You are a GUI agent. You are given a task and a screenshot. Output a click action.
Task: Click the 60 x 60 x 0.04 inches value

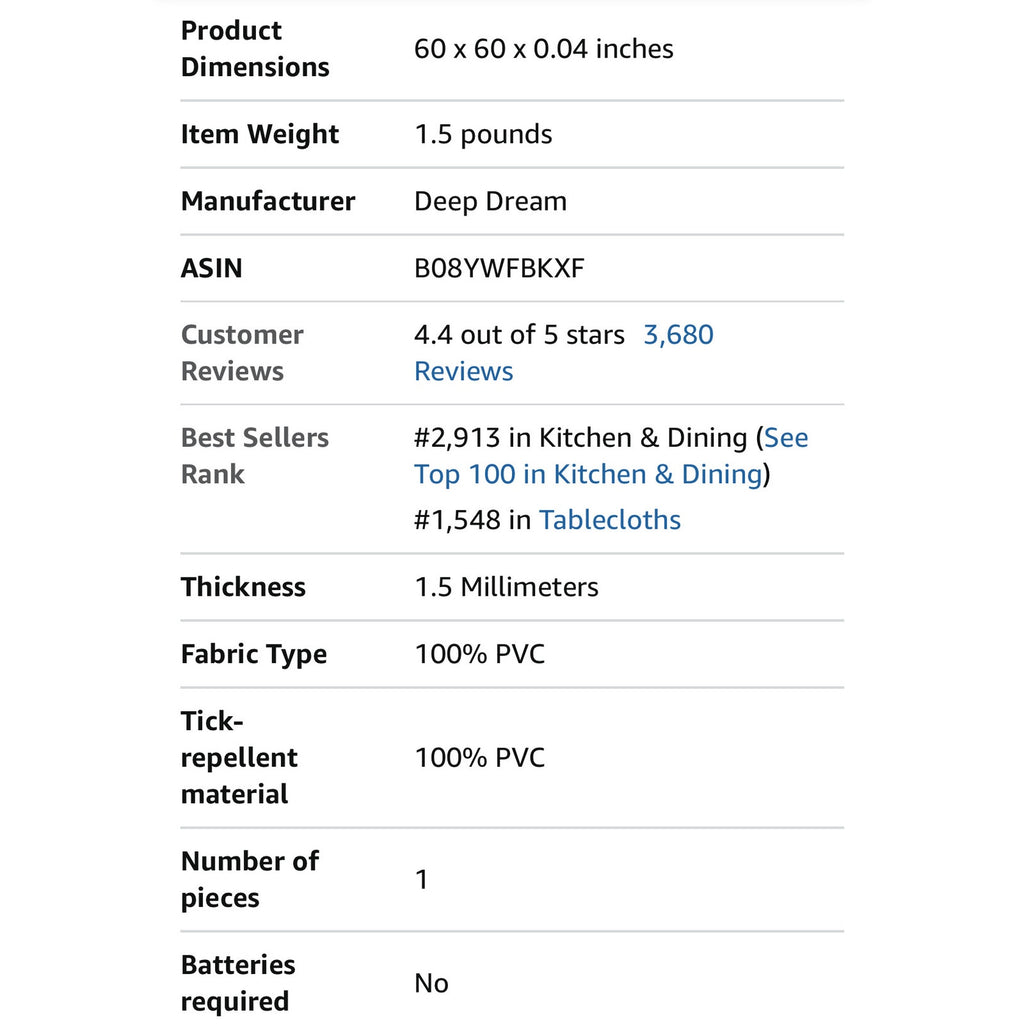(x=543, y=49)
